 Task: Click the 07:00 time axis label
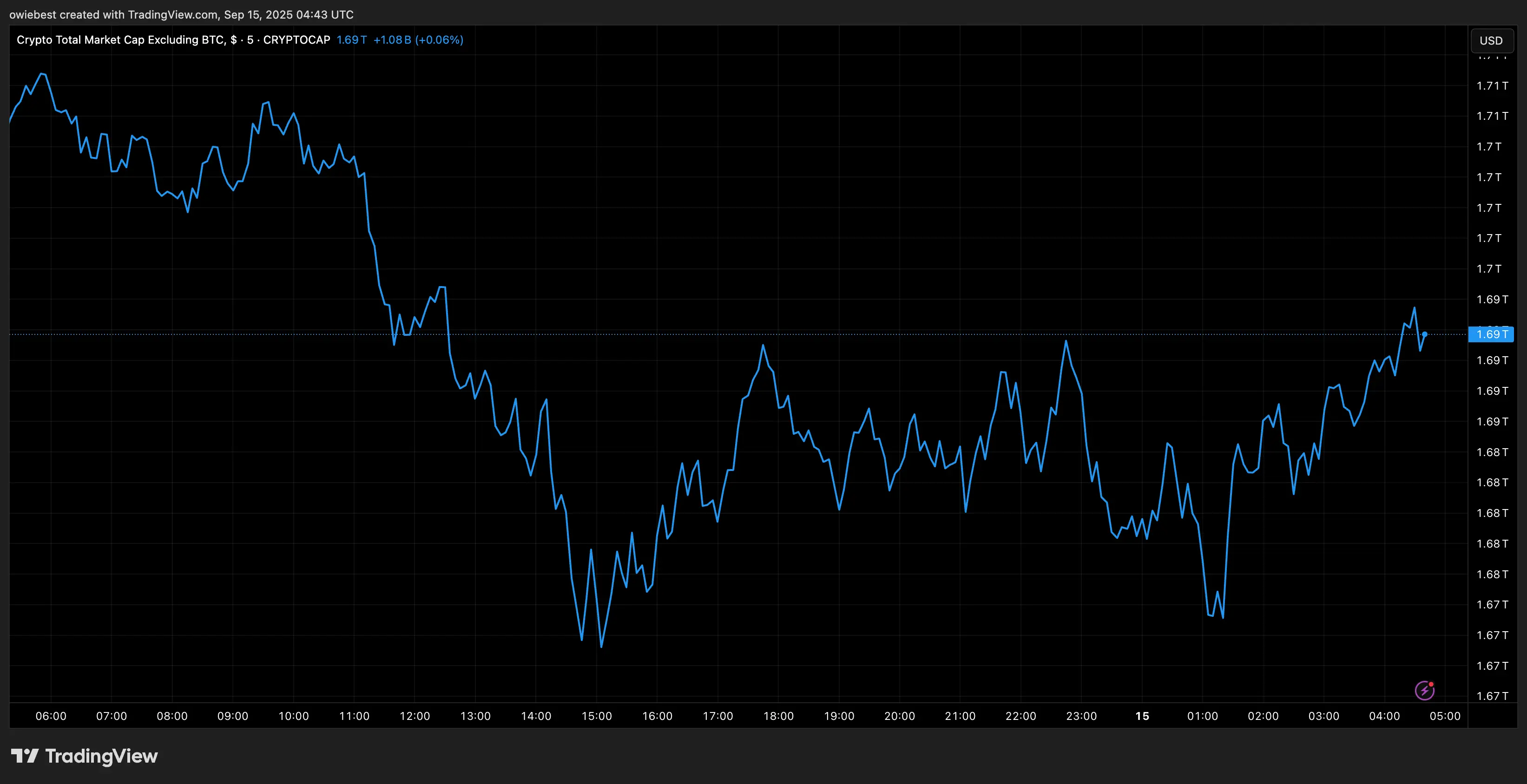112,716
